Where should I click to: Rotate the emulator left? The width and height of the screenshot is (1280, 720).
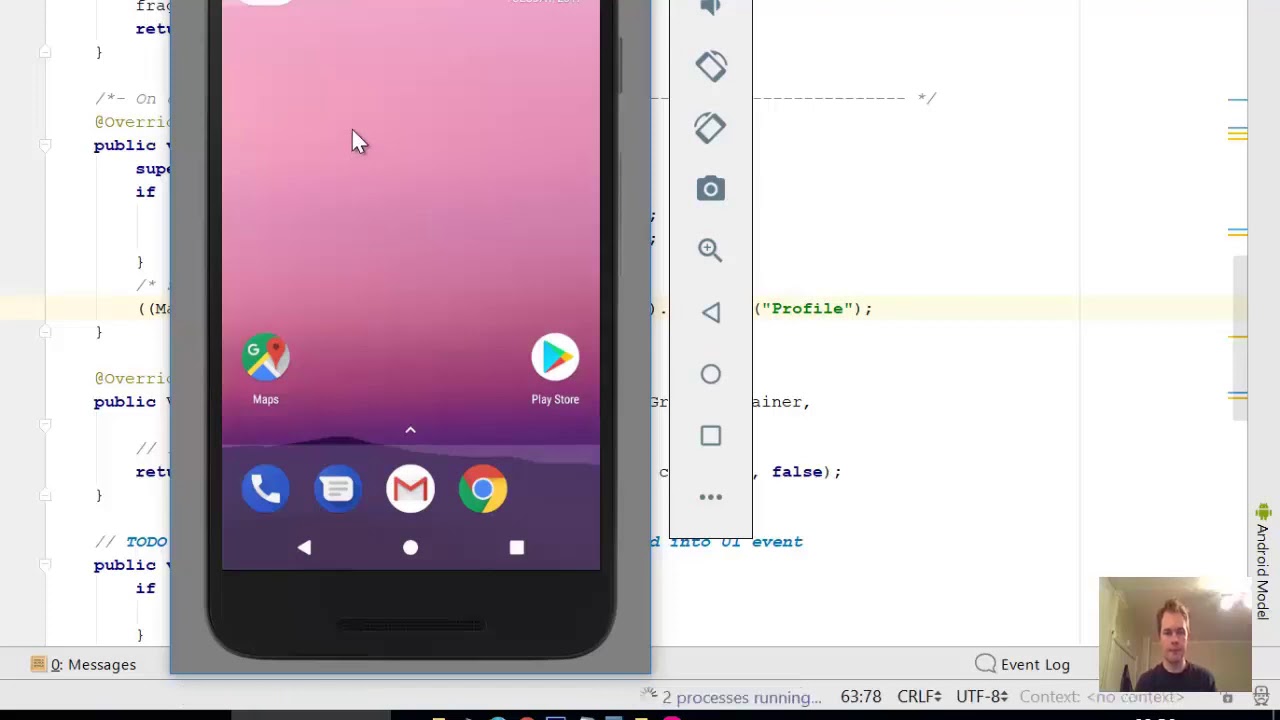711,67
